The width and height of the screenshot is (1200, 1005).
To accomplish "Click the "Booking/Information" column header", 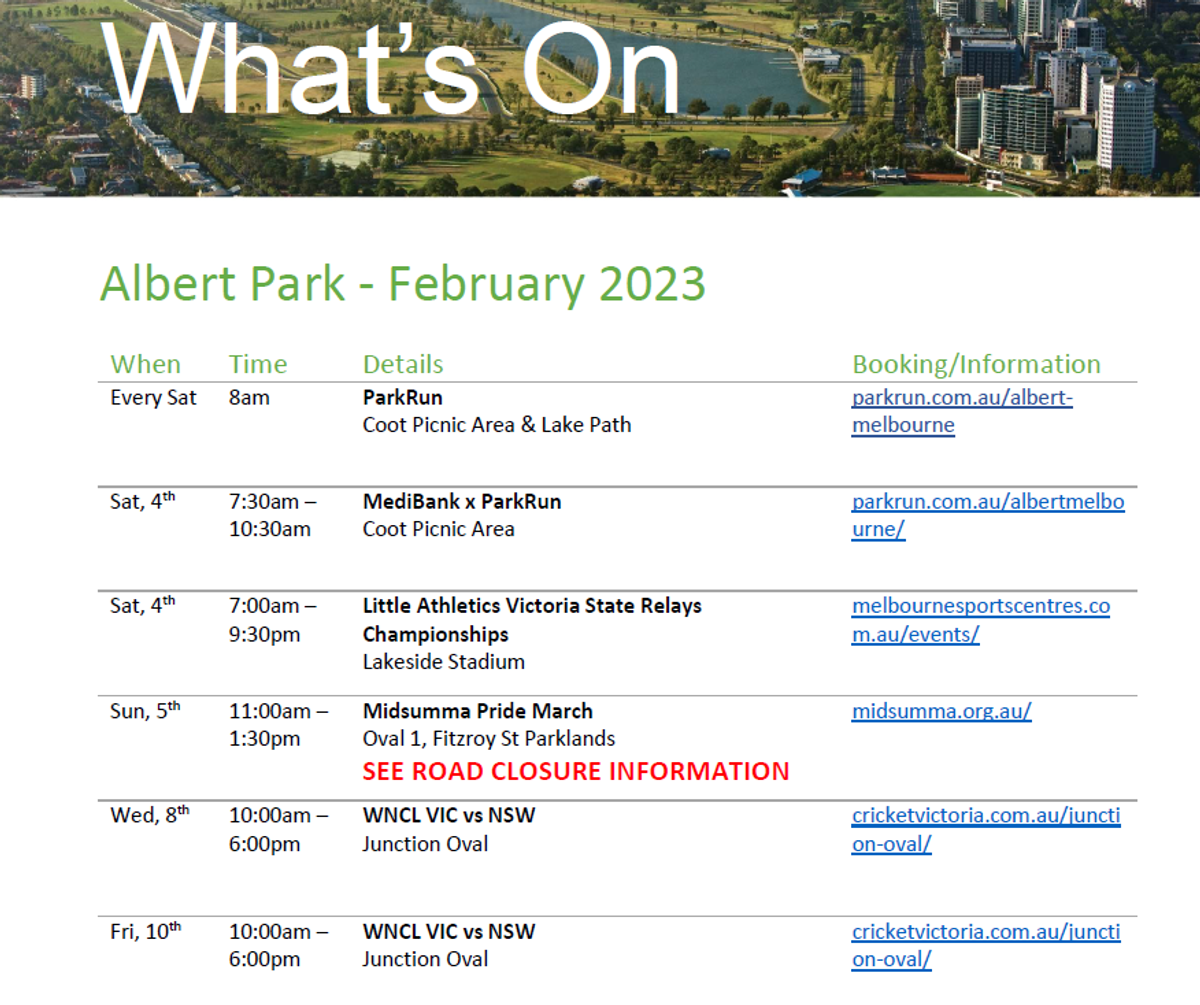I will (975, 364).
